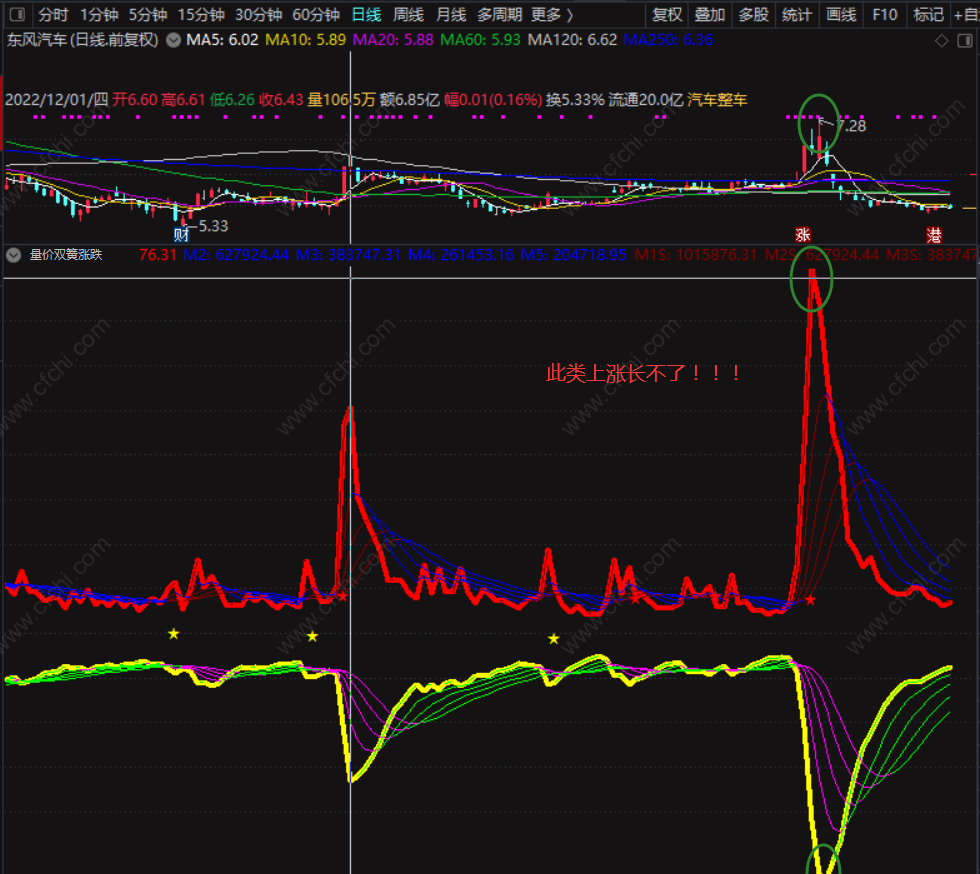The height and width of the screenshot is (874, 980).
Task: Click the MA120: 6.62 indicator label
Action: pyautogui.click(x=572, y=40)
